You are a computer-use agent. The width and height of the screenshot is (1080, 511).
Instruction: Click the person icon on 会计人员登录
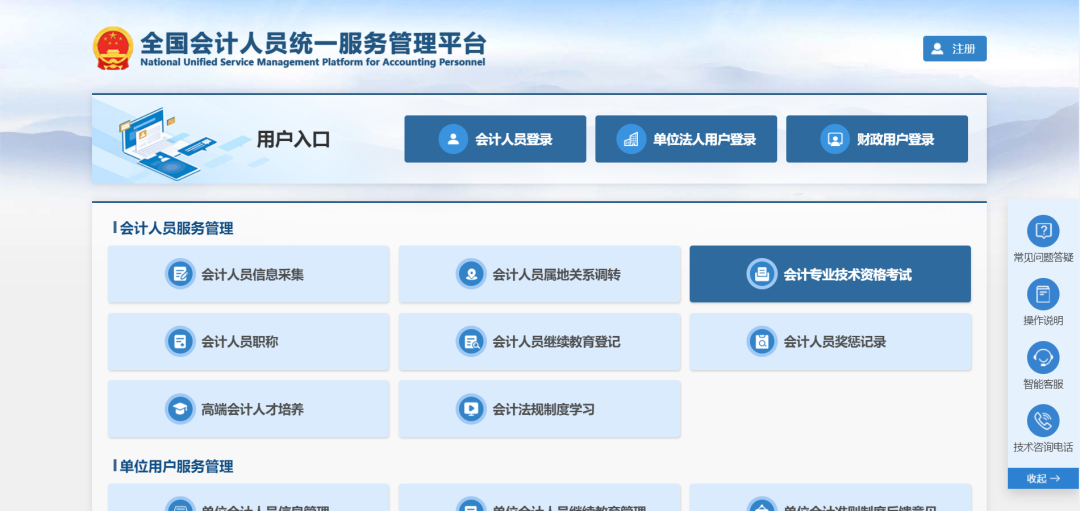(x=453, y=139)
